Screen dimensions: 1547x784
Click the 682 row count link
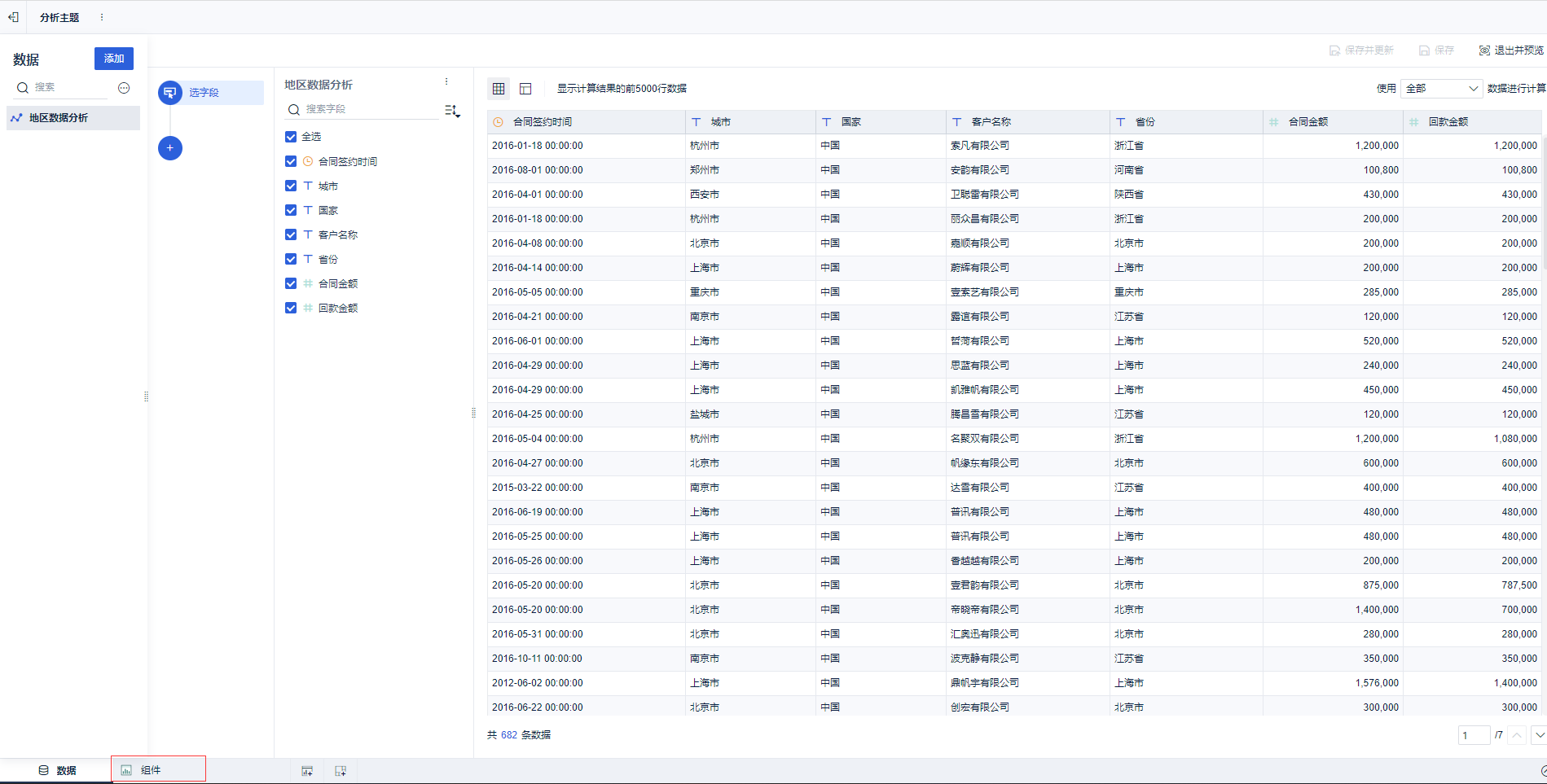[509, 735]
